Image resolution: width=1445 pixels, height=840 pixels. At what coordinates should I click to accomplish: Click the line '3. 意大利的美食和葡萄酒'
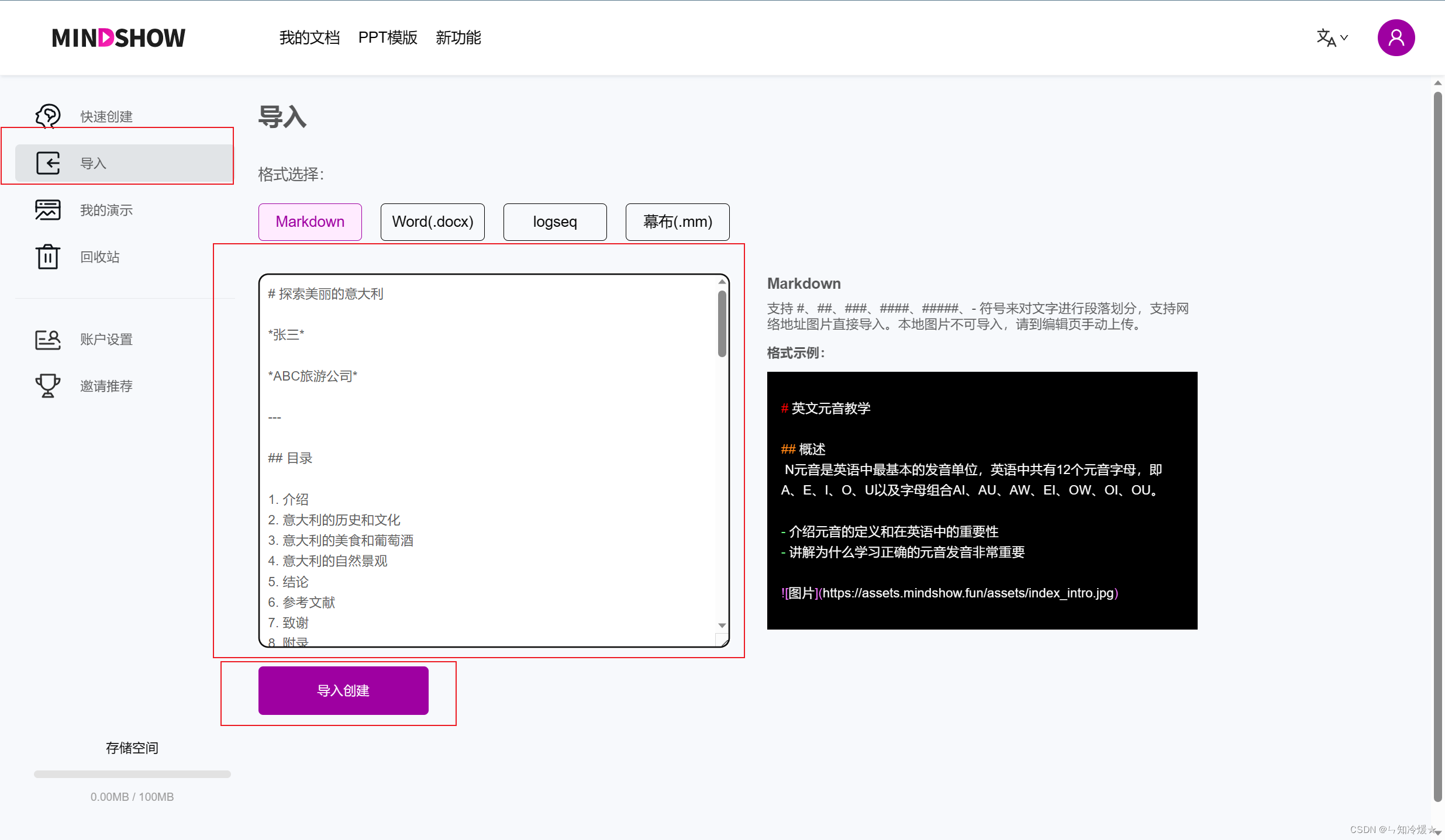(x=341, y=540)
